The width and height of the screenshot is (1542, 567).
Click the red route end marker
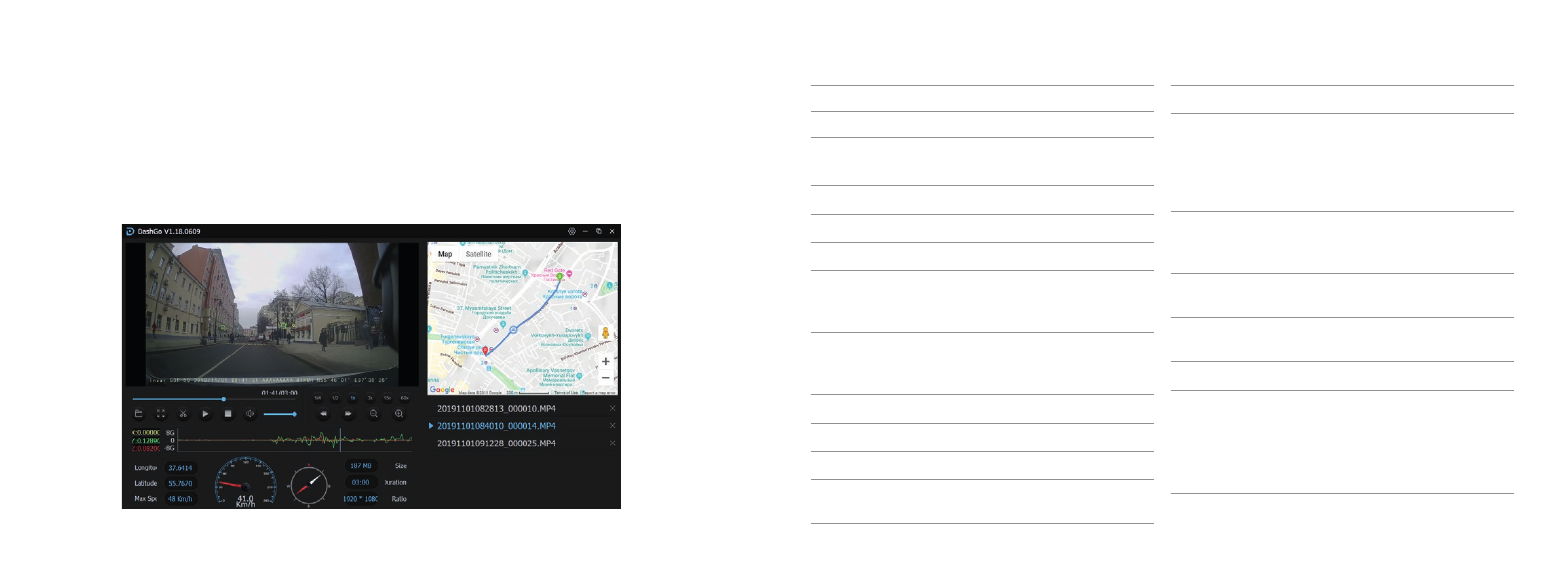485,350
